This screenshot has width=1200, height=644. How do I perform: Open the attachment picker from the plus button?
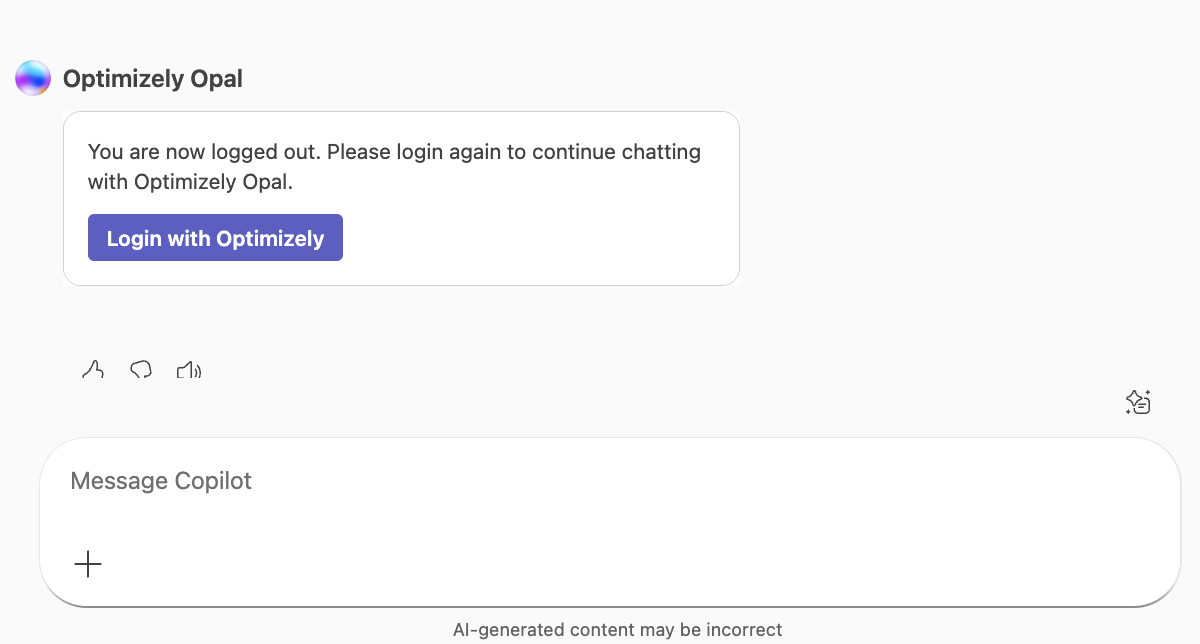tap(88, 564)
